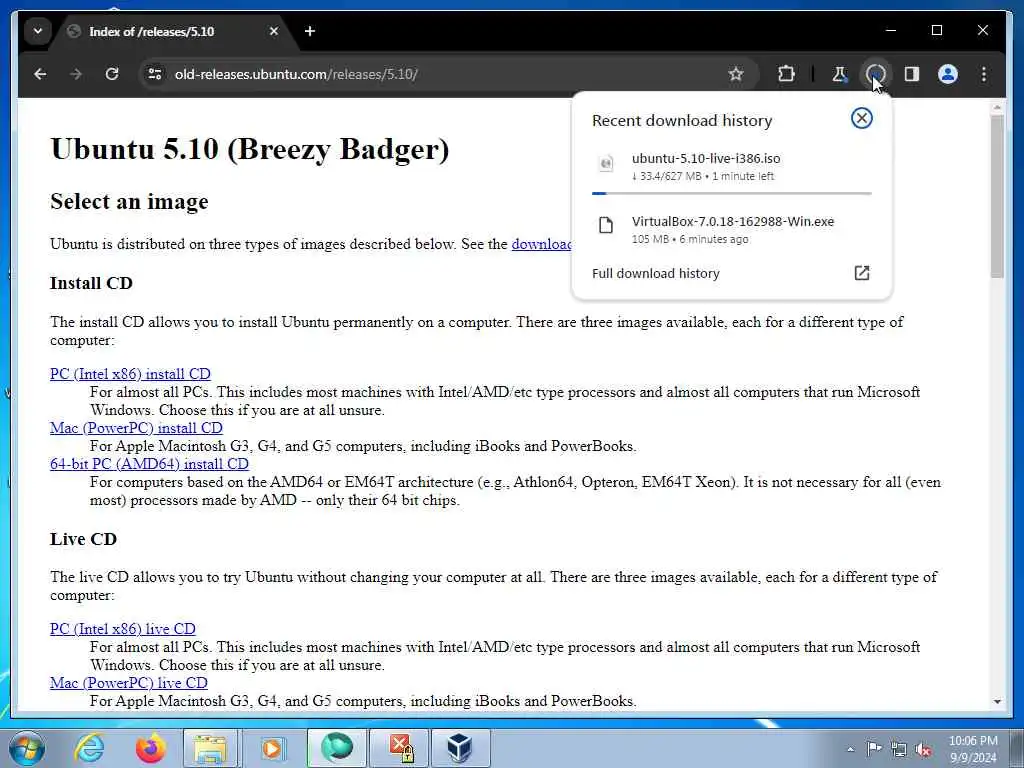
Task: Open a new tab with plus button
Action: click(x=310, y=31)
